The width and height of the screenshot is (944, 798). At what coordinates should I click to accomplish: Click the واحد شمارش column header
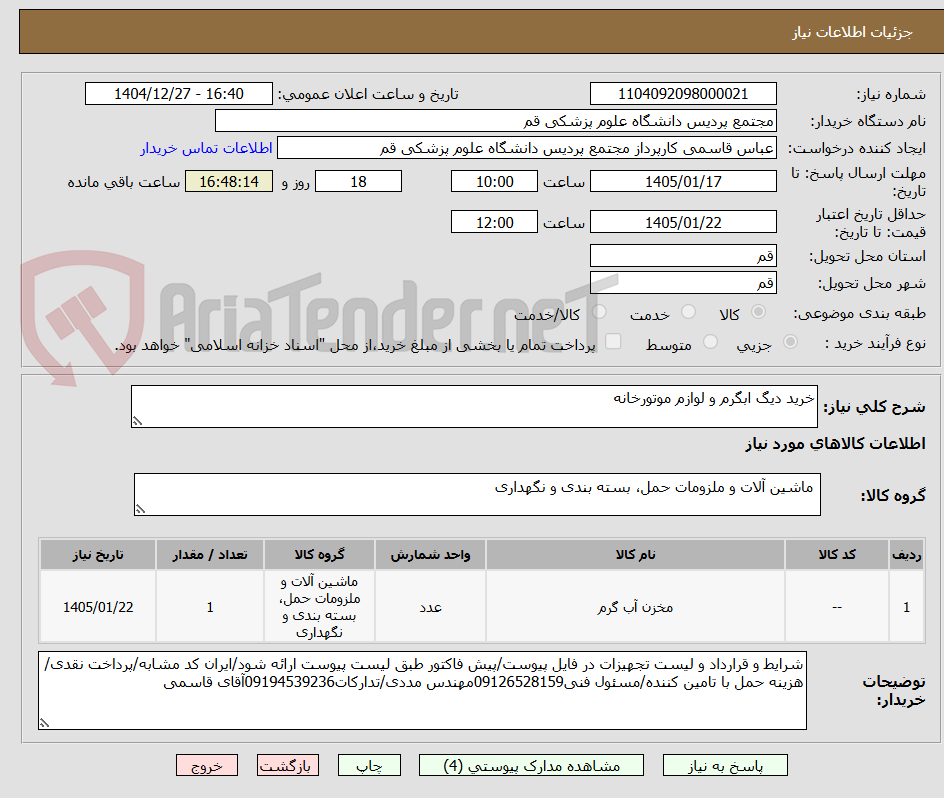pyautogui.click(x=430, y=555)
